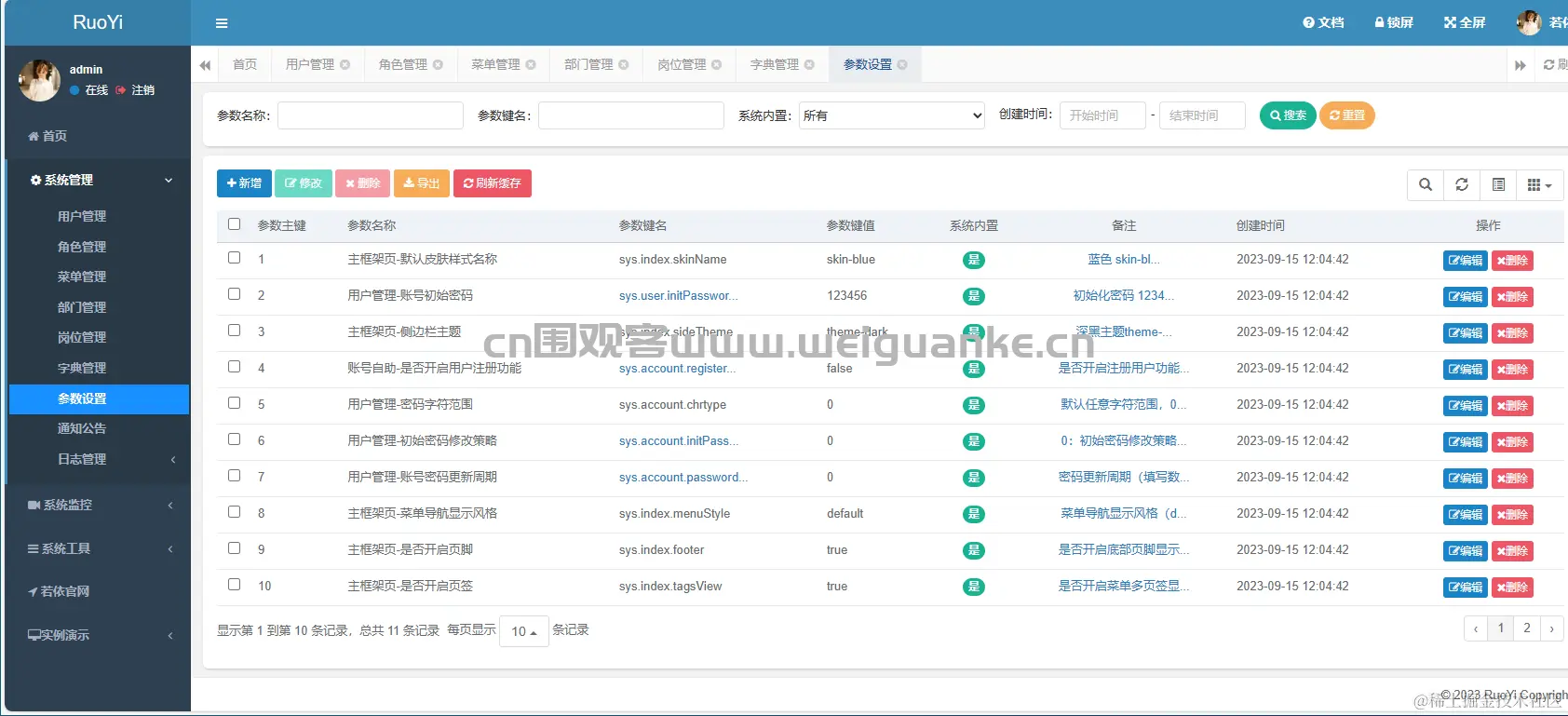1568x716 pixels.
Task: Select all rows with the header checkbox
Action: pos(234,224)
